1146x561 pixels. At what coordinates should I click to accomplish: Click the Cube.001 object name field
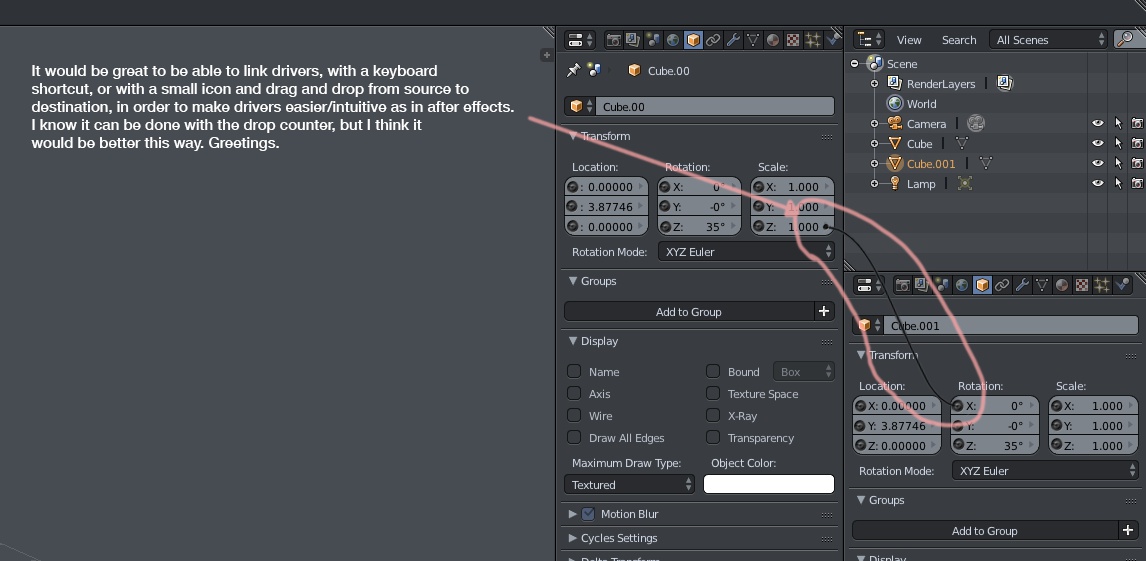tap(1011, 326)
